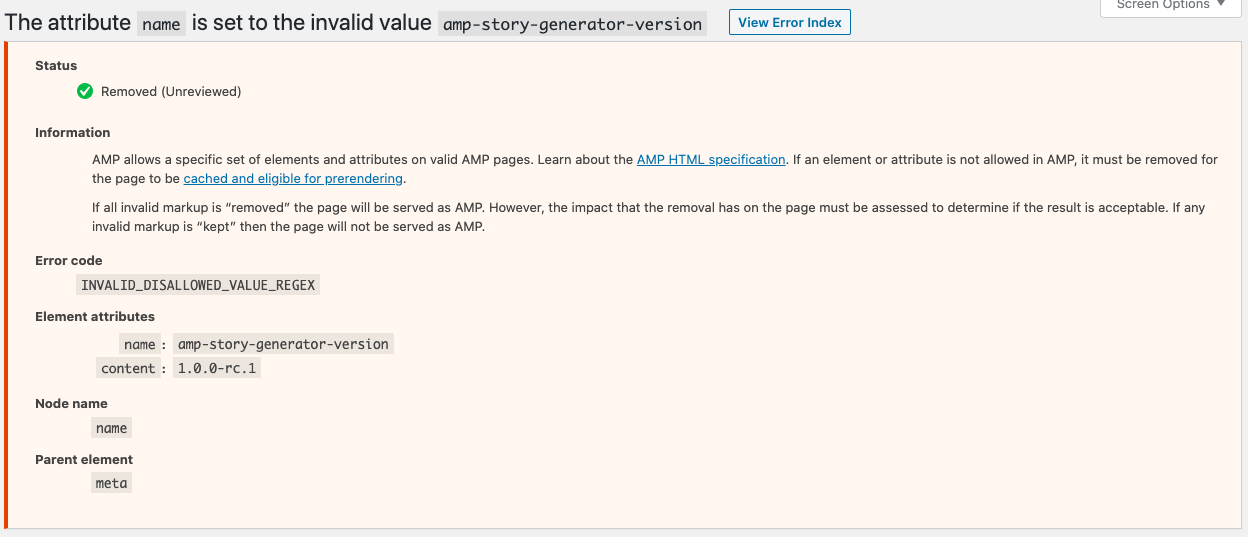Click the Status heading
Image resolution: width=1248 pixels, height=537 pixels.
(x=56, y=65)
